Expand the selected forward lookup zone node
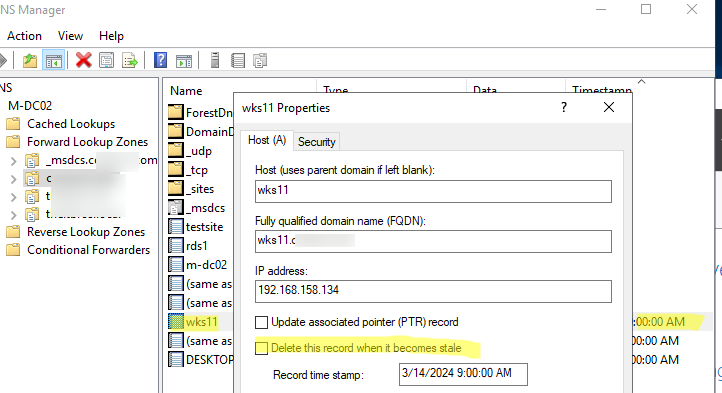The height and width of the screenshot is (393, 722). pos(13,179)
